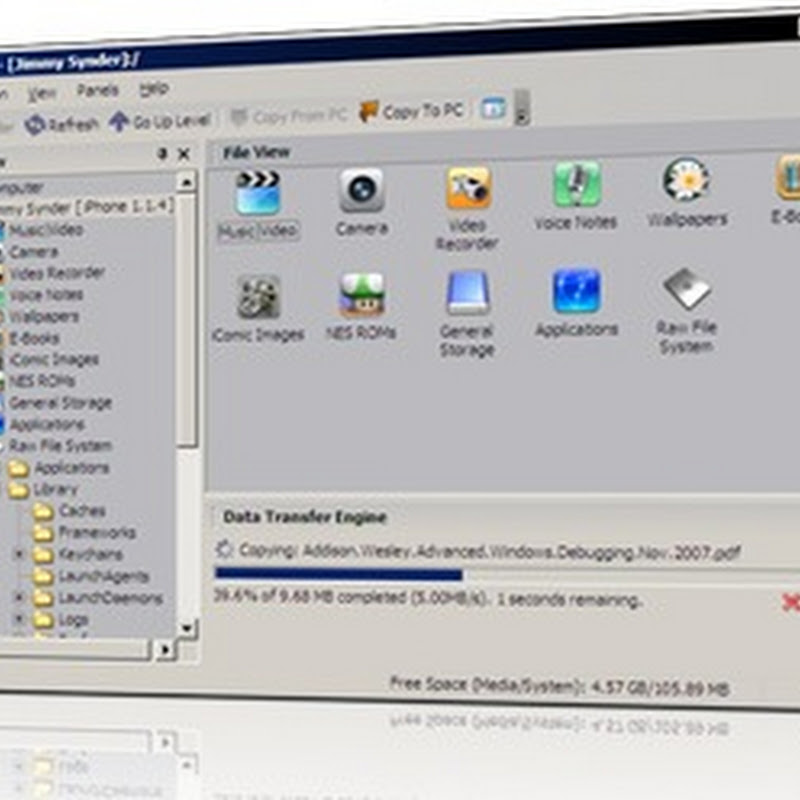Image resolution: width=800 pixels, height=800 pixels.
Task: Open the Applications icon in File View
Action: tap(577, 291)
